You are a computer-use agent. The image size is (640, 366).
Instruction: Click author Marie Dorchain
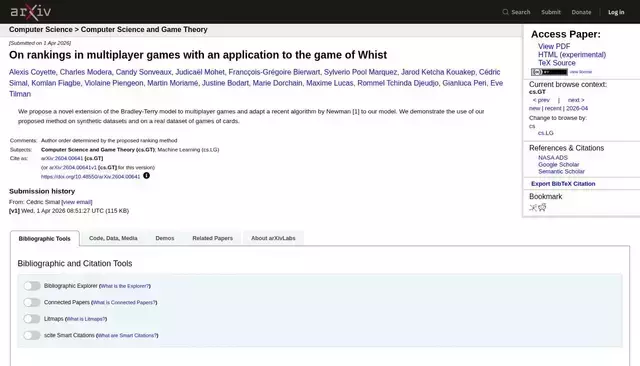tap(278, 83)
